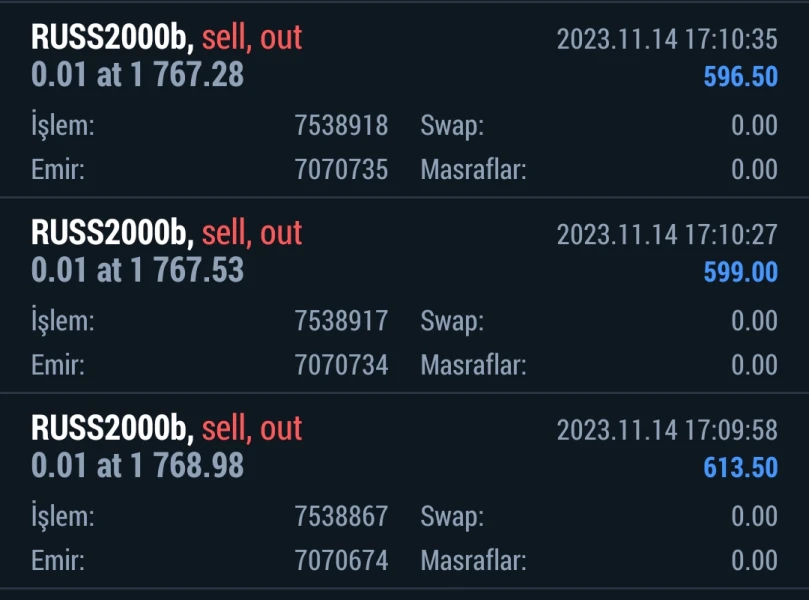809x600 pixels.
Task: Open the RUSS2000b deal closed at 1 767.28
Action: coord(137,76)
